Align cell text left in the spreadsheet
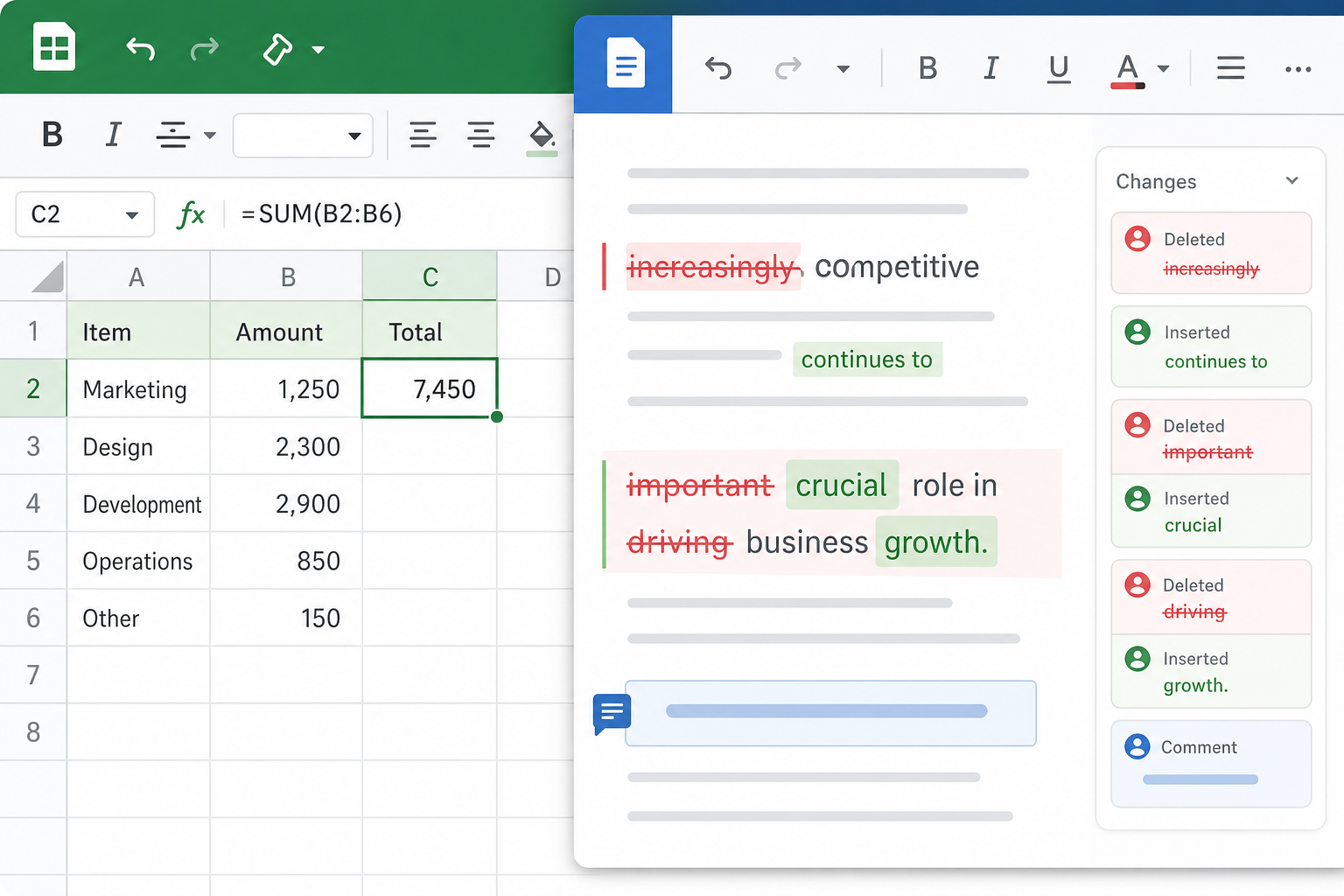1344x896 pixels. [423, 135]
